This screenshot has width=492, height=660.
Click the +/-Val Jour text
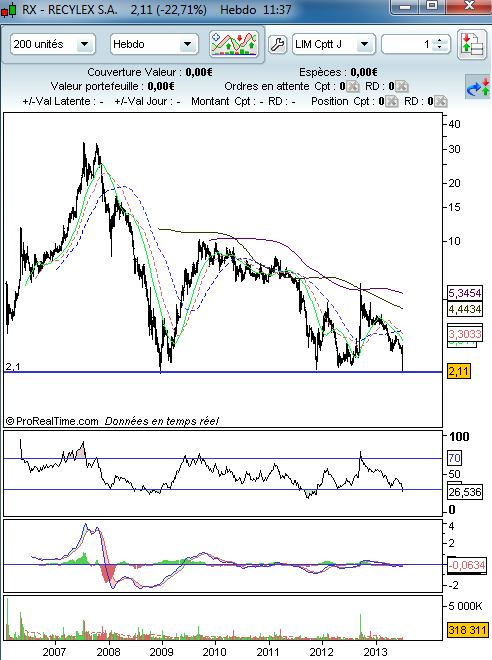click(147, 101)
